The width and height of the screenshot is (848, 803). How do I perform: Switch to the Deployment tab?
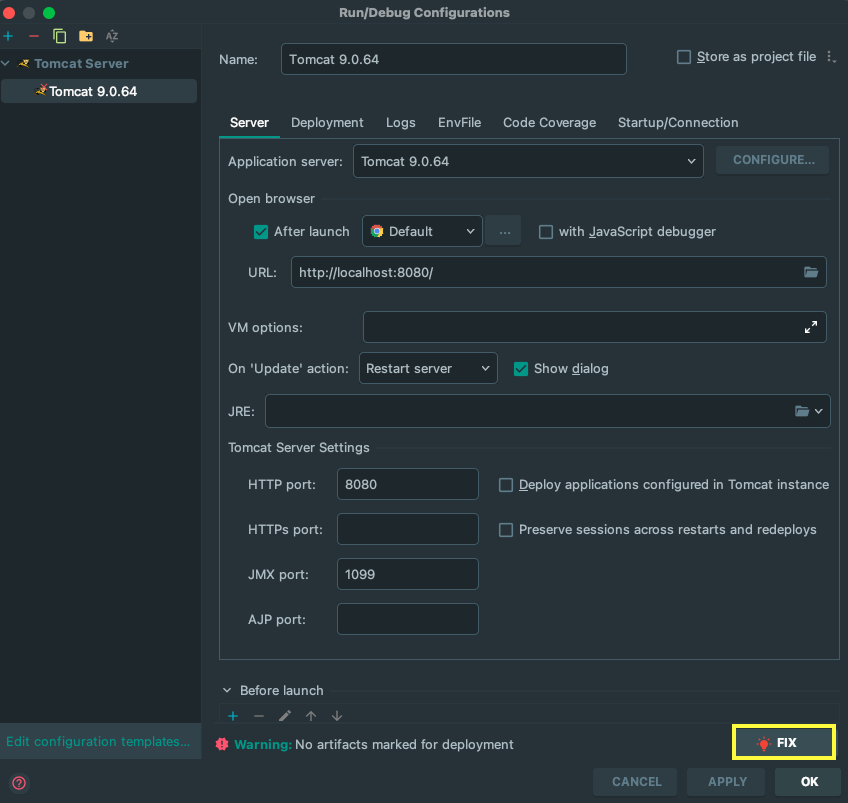[x=327, y=123]
